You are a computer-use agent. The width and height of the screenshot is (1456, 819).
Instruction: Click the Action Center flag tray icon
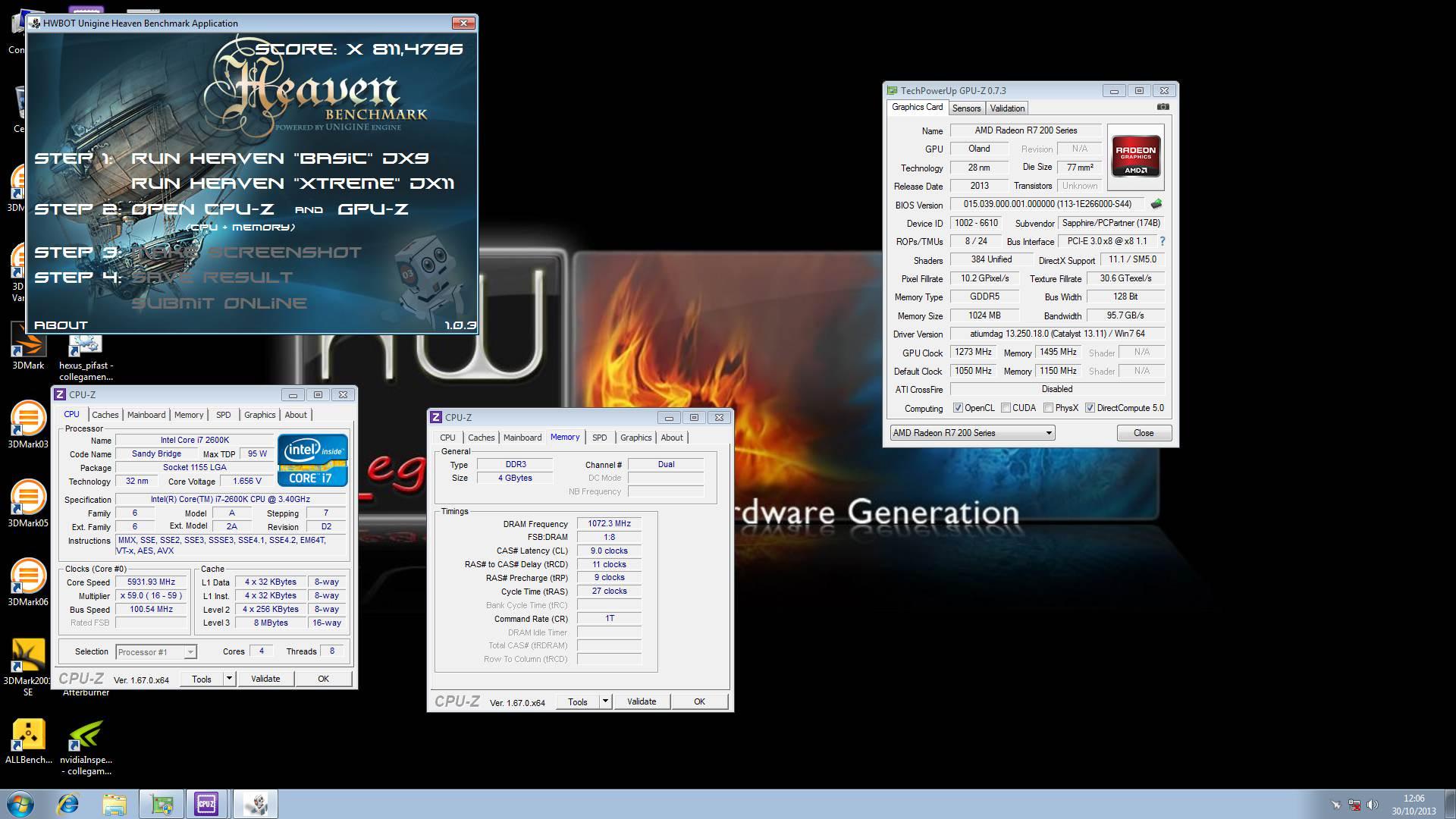coord(1336,805)
